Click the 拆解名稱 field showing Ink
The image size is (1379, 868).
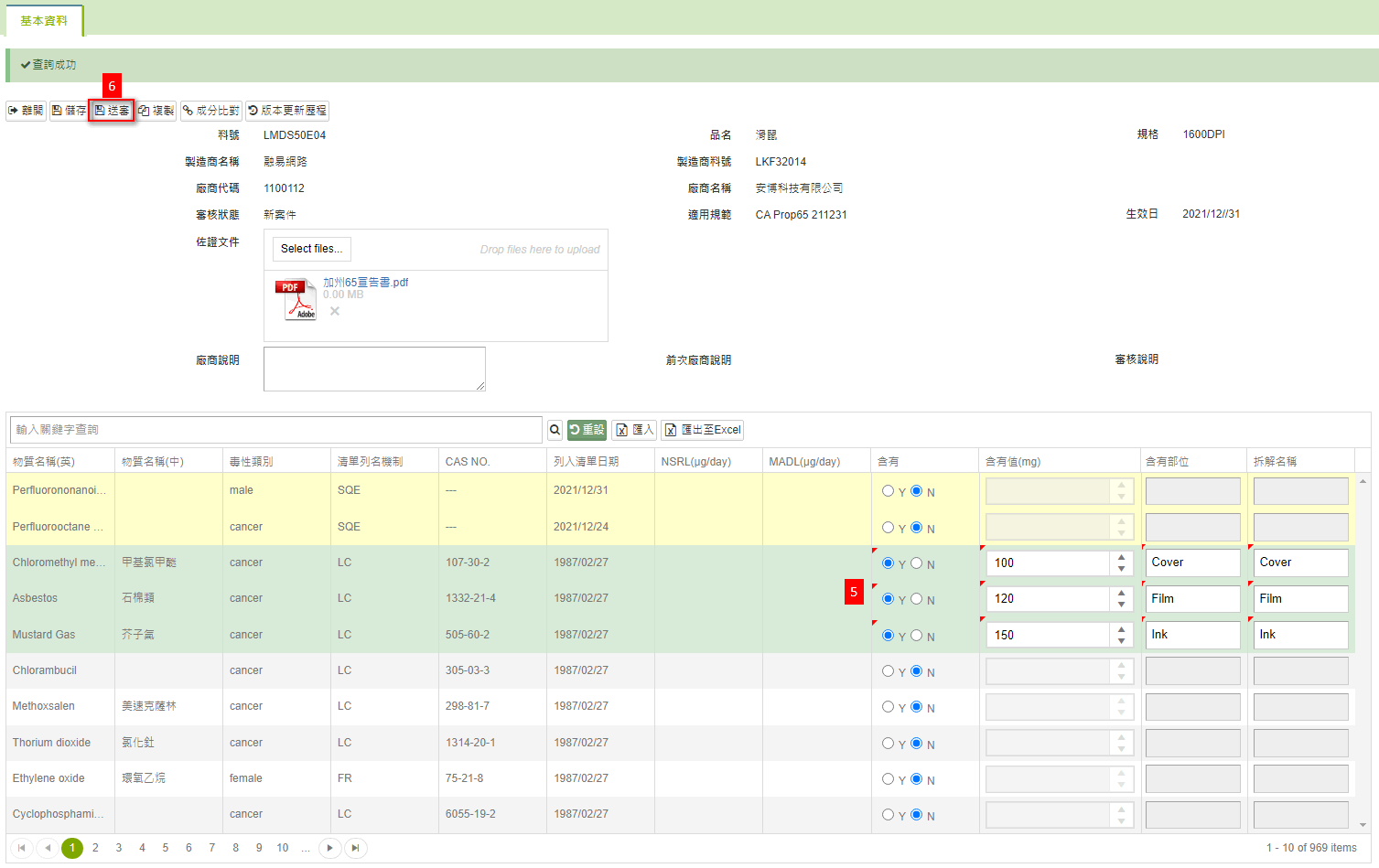coord(1300,635)
